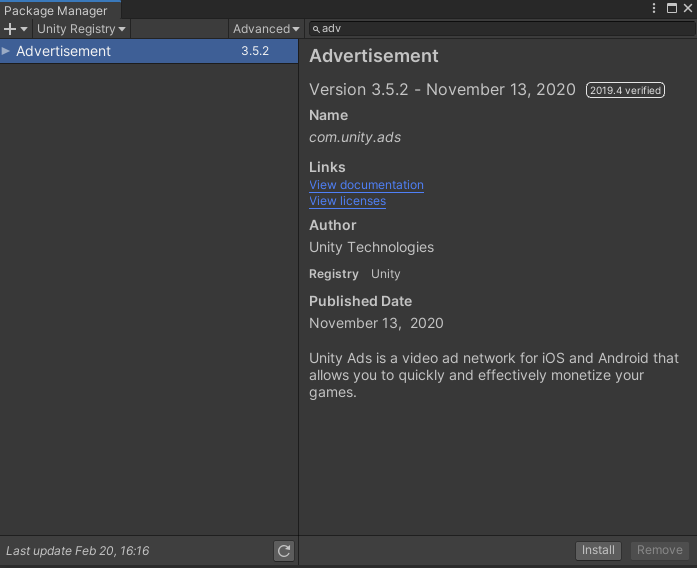
Task: Click the package search field
Action: click(502, 29)
